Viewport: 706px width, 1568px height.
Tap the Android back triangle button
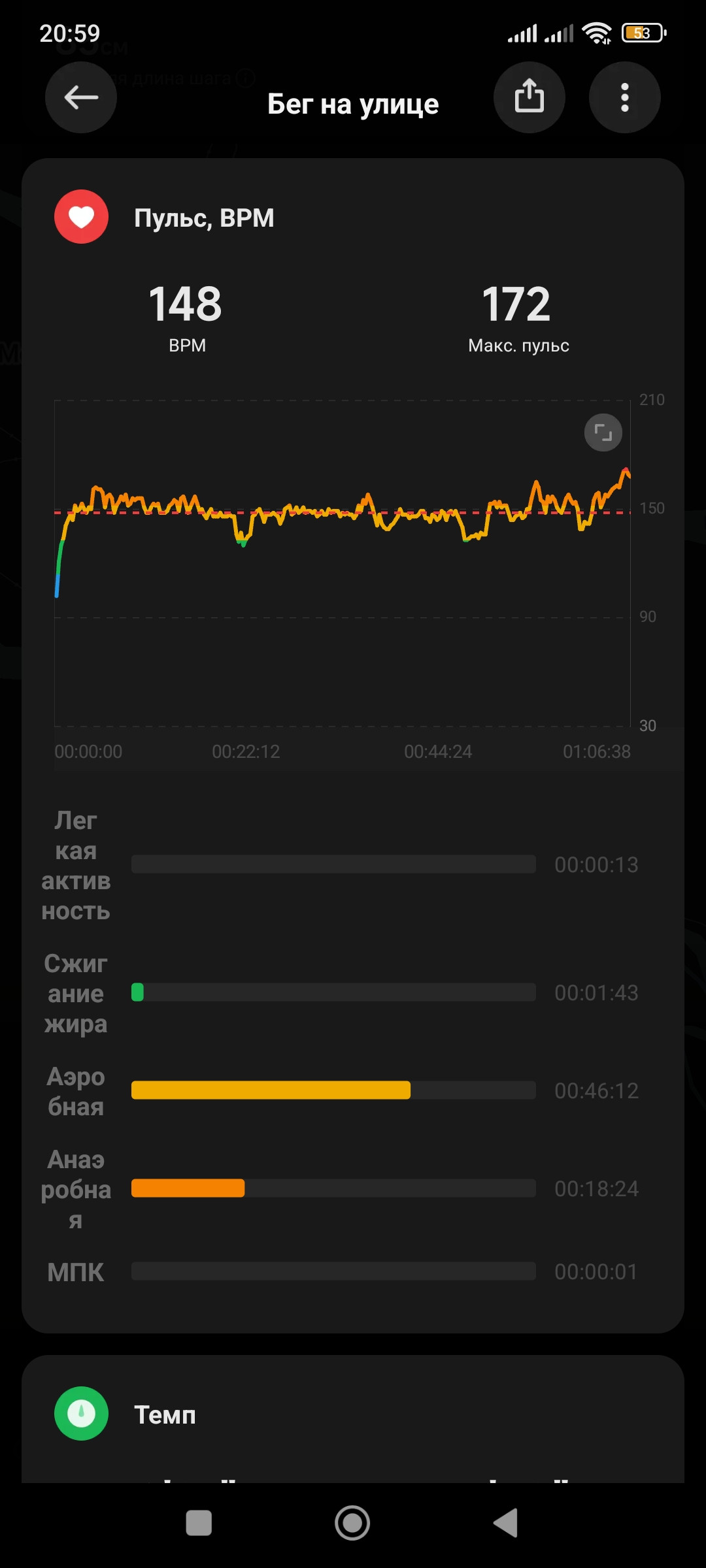(505, 1523)
